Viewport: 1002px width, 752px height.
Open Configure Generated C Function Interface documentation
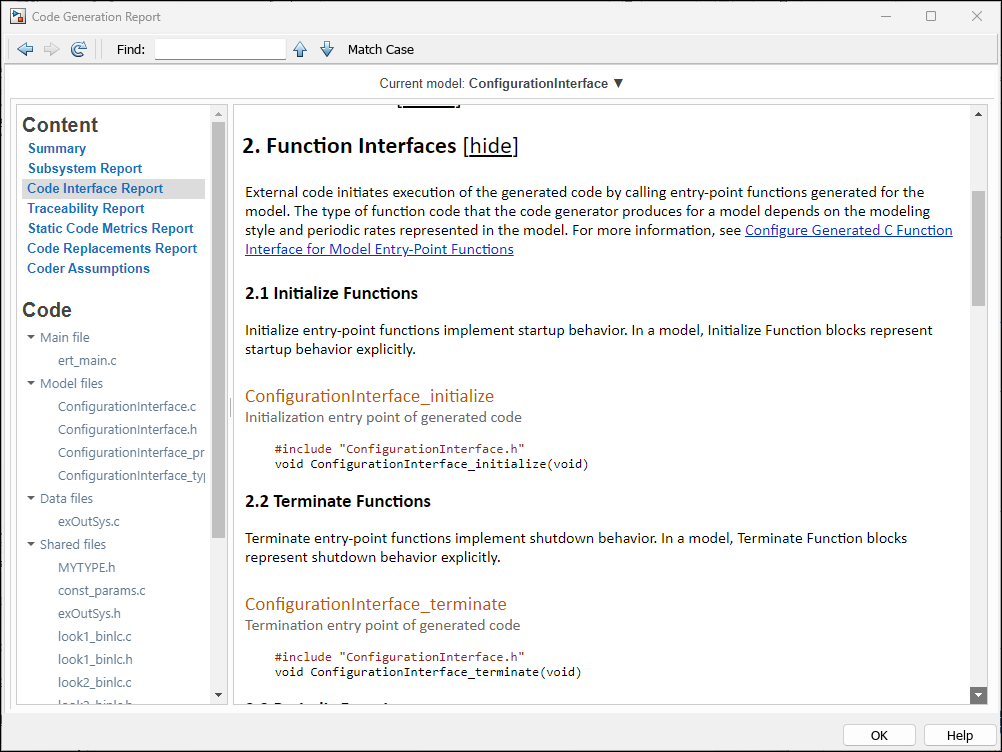click(848, 229)
